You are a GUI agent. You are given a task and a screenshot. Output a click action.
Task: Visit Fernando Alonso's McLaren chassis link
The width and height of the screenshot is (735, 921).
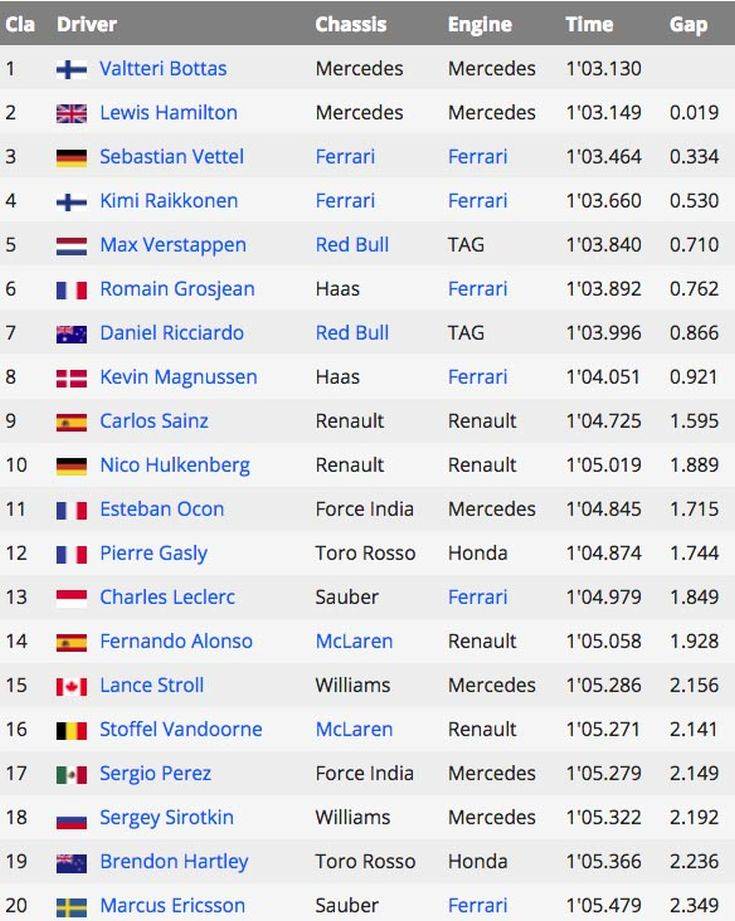[354, 641]
